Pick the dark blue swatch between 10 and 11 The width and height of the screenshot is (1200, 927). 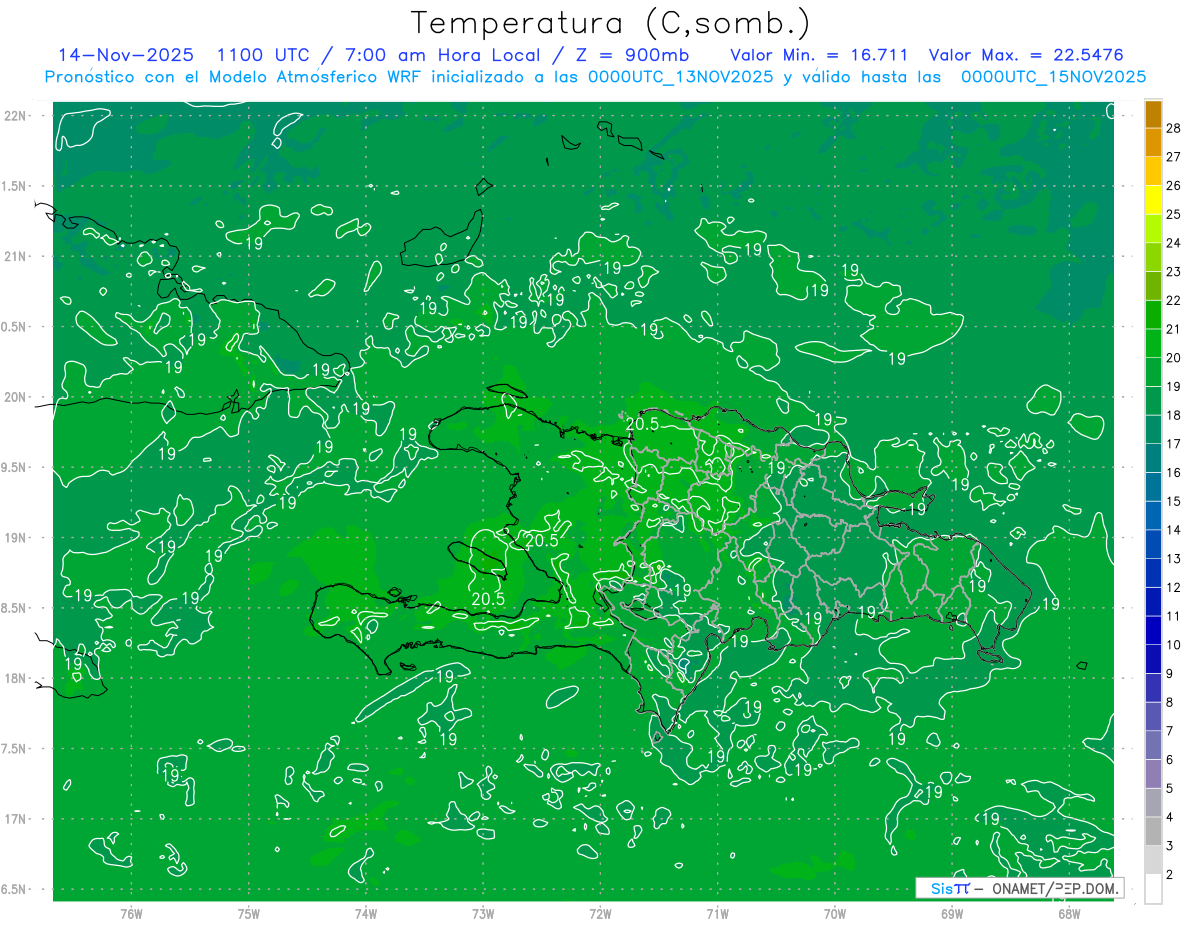(x=1153, y=631)
